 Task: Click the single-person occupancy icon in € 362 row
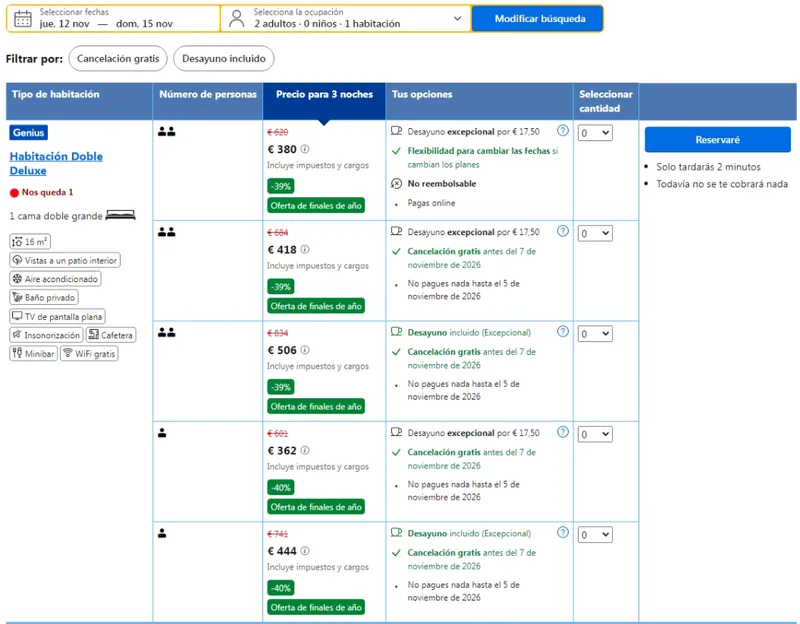(162, 433)
